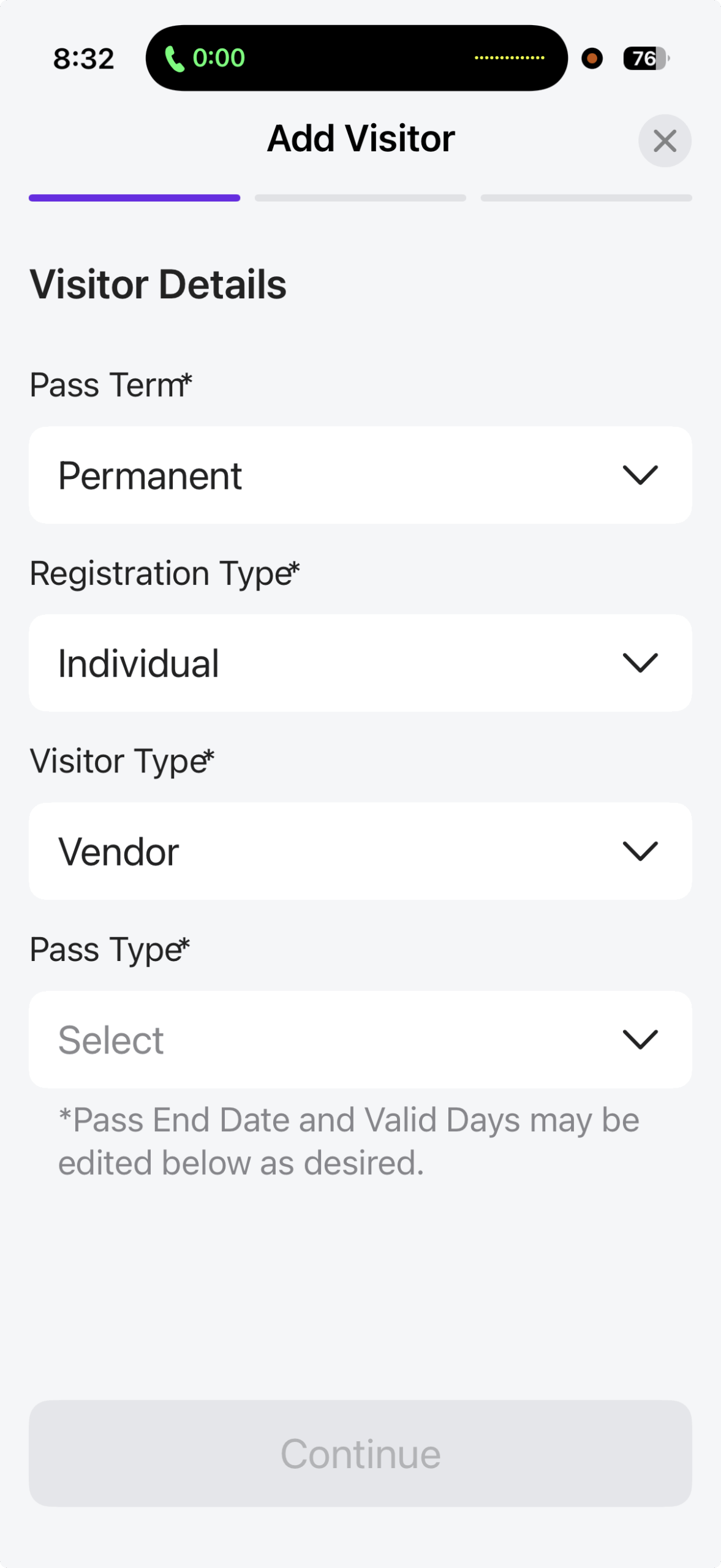This screenshot has height=1568, width=721.
Task: Click the Pass Term chevron arrow
Action: click(640, 475)
